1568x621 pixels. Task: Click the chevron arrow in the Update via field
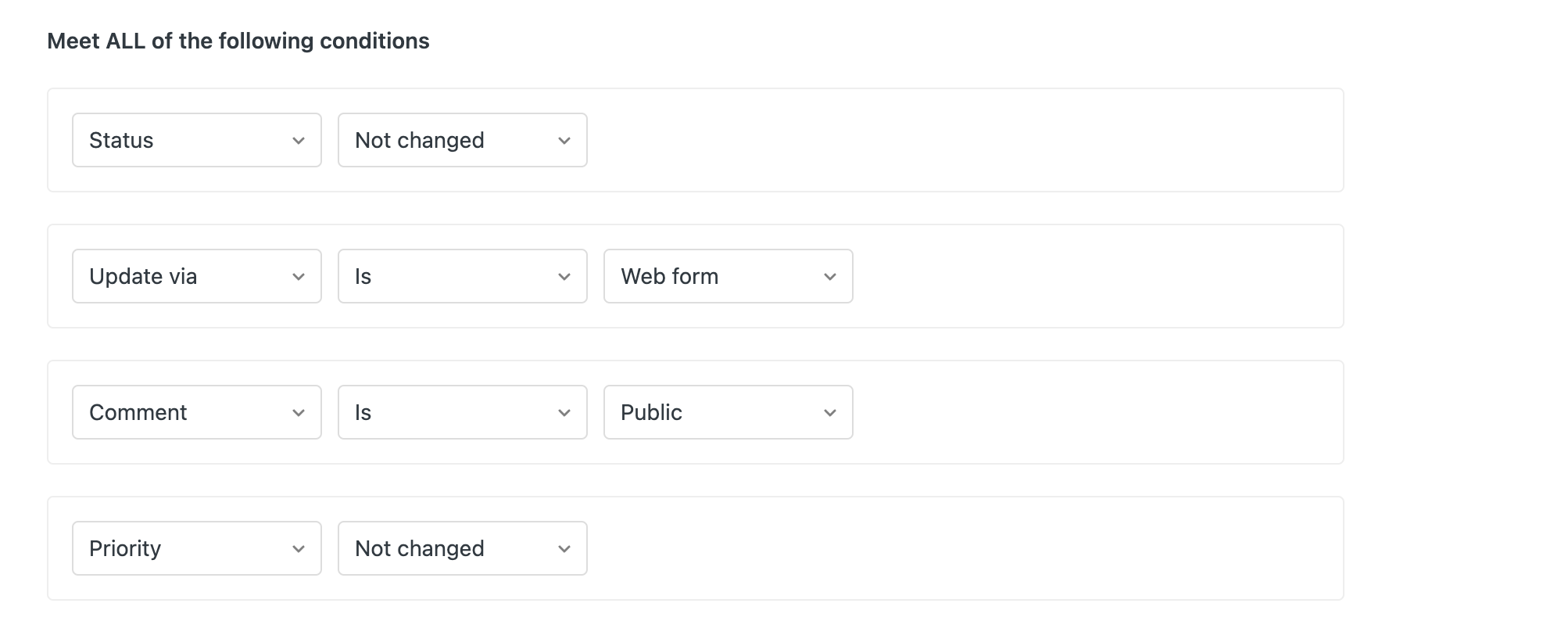click(x=299, y=277)
